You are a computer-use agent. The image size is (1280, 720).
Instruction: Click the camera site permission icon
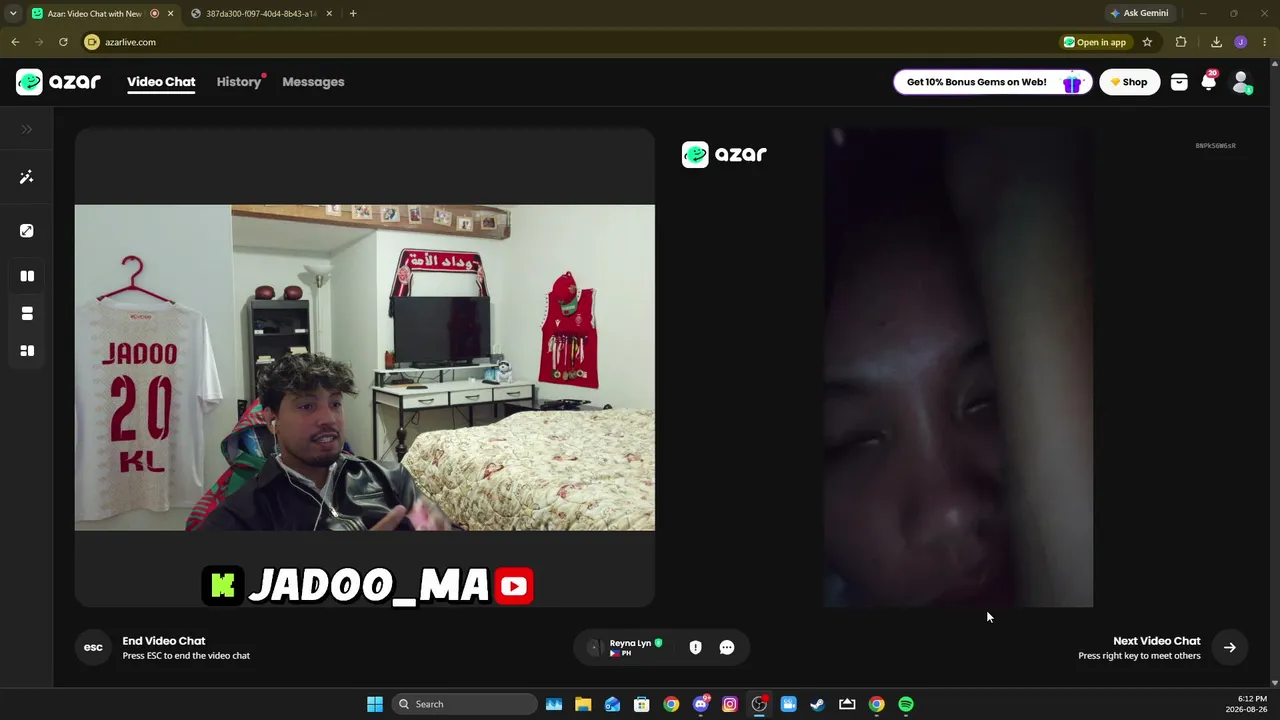coord(92,42)
